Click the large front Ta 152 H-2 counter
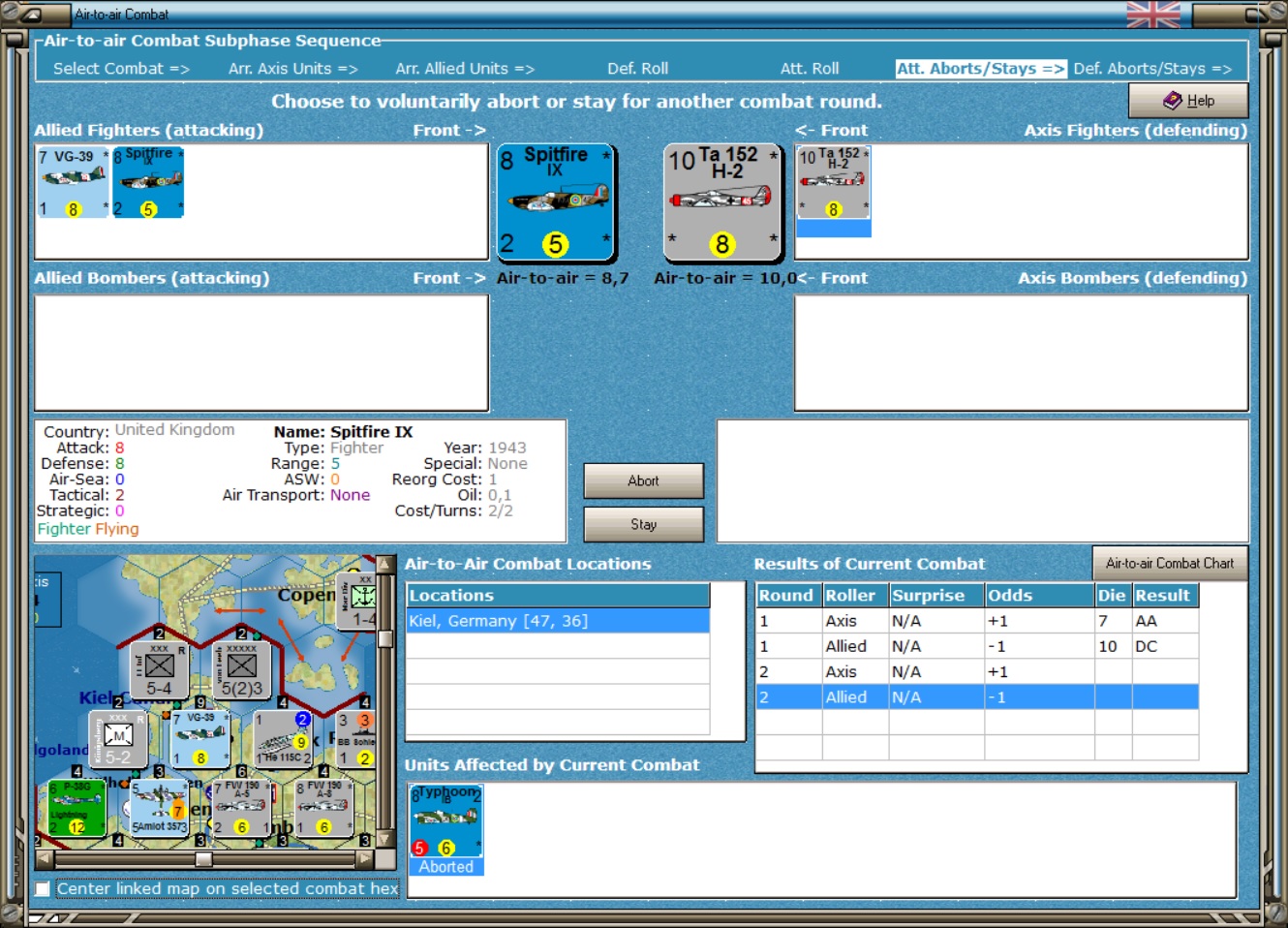Viewport: 1288px width, 928px height. (722, 203)
